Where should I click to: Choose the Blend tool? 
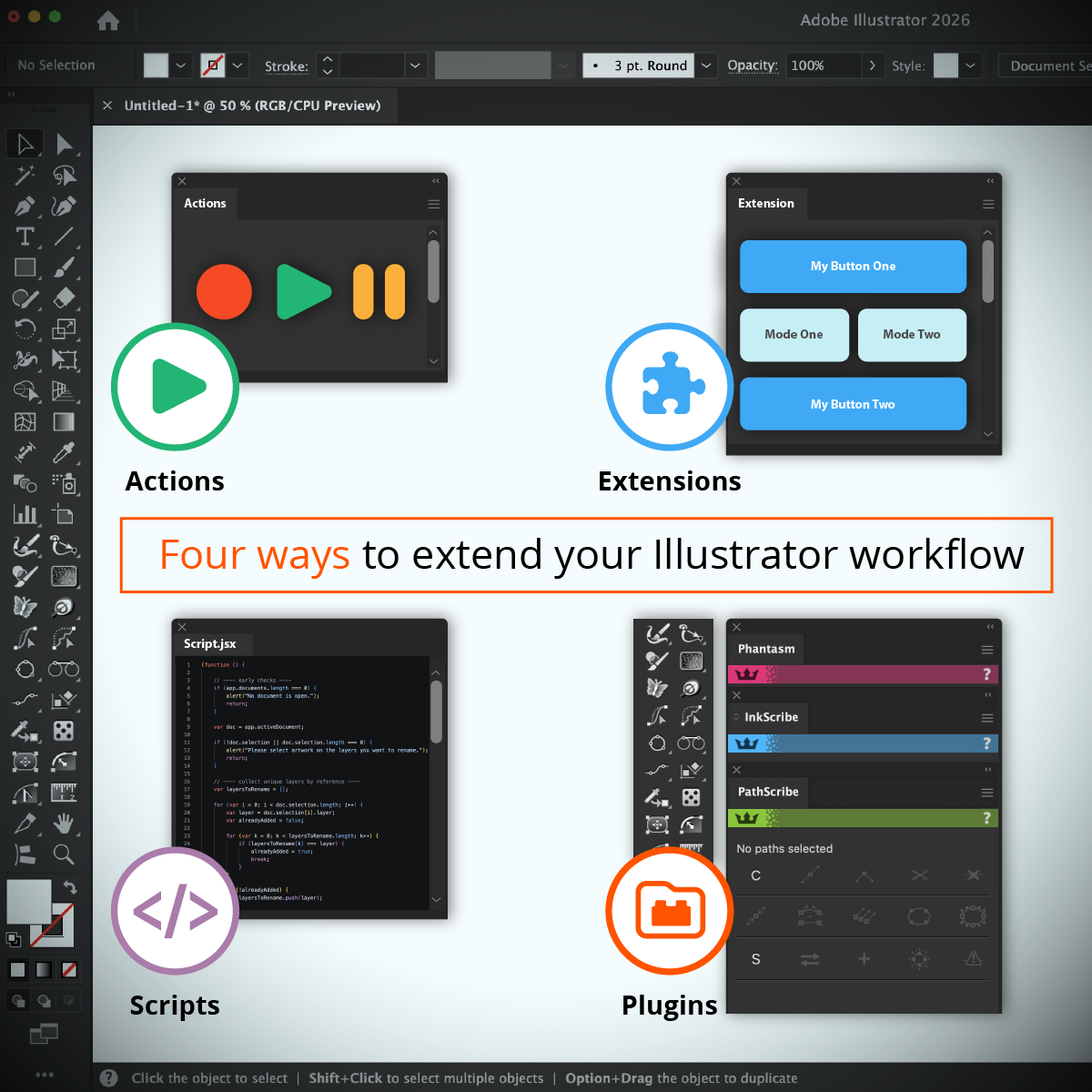click(x=25, y=484)
